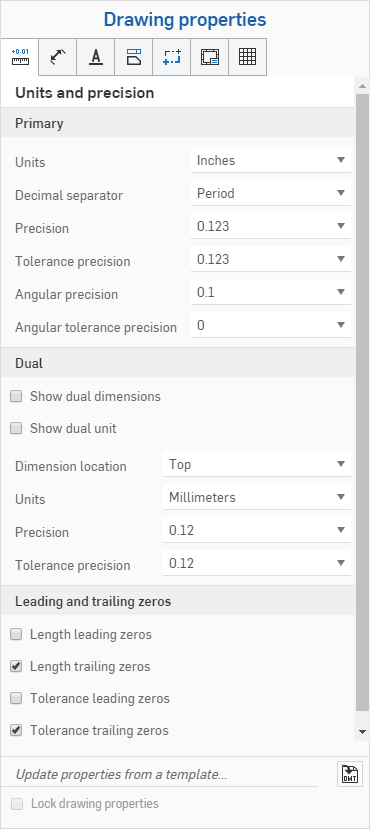Switch to the Dimensions arrow tab icon
Screen dimensions: 370x829
coord(58,57)
